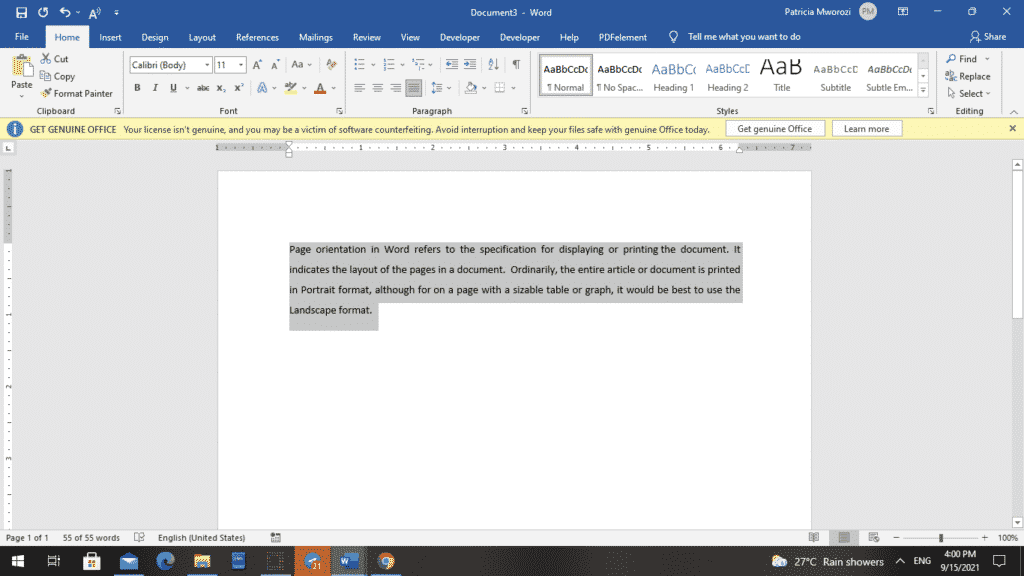Open the Font name dropdown
1024x576 pixels.
coord(207,64)
